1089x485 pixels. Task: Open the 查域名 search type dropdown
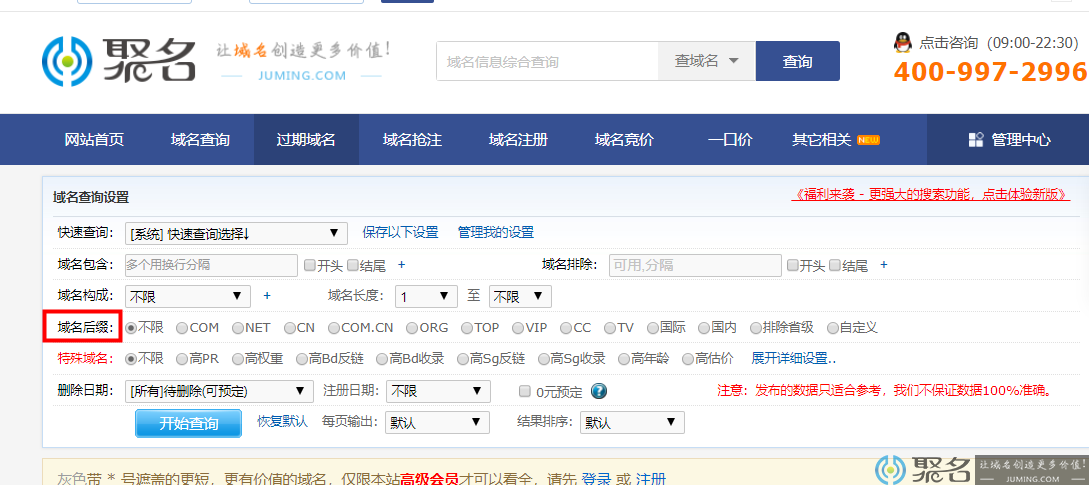pyautogui.click(x=706, y=61)
